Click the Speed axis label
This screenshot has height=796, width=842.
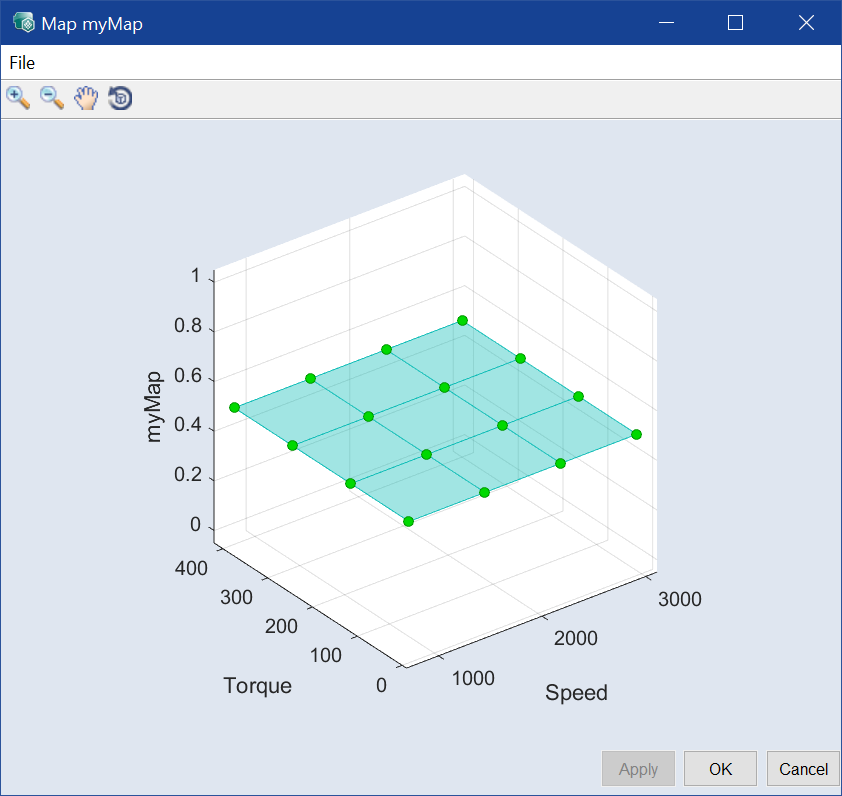pos(576,693)
